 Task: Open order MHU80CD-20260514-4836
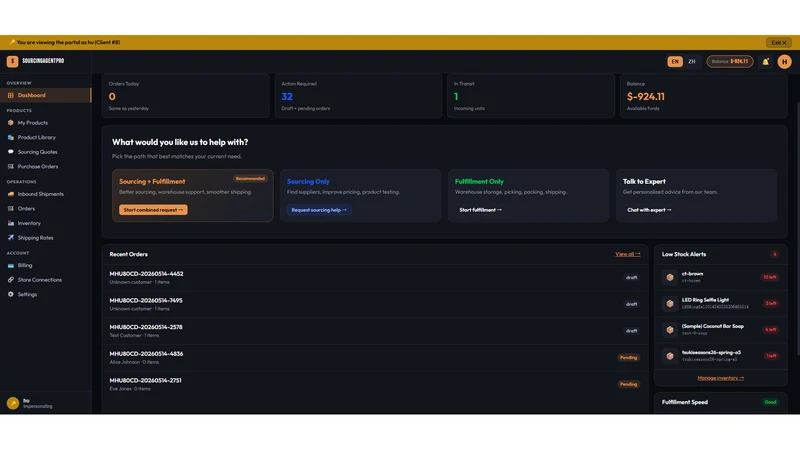pos(374,357)
